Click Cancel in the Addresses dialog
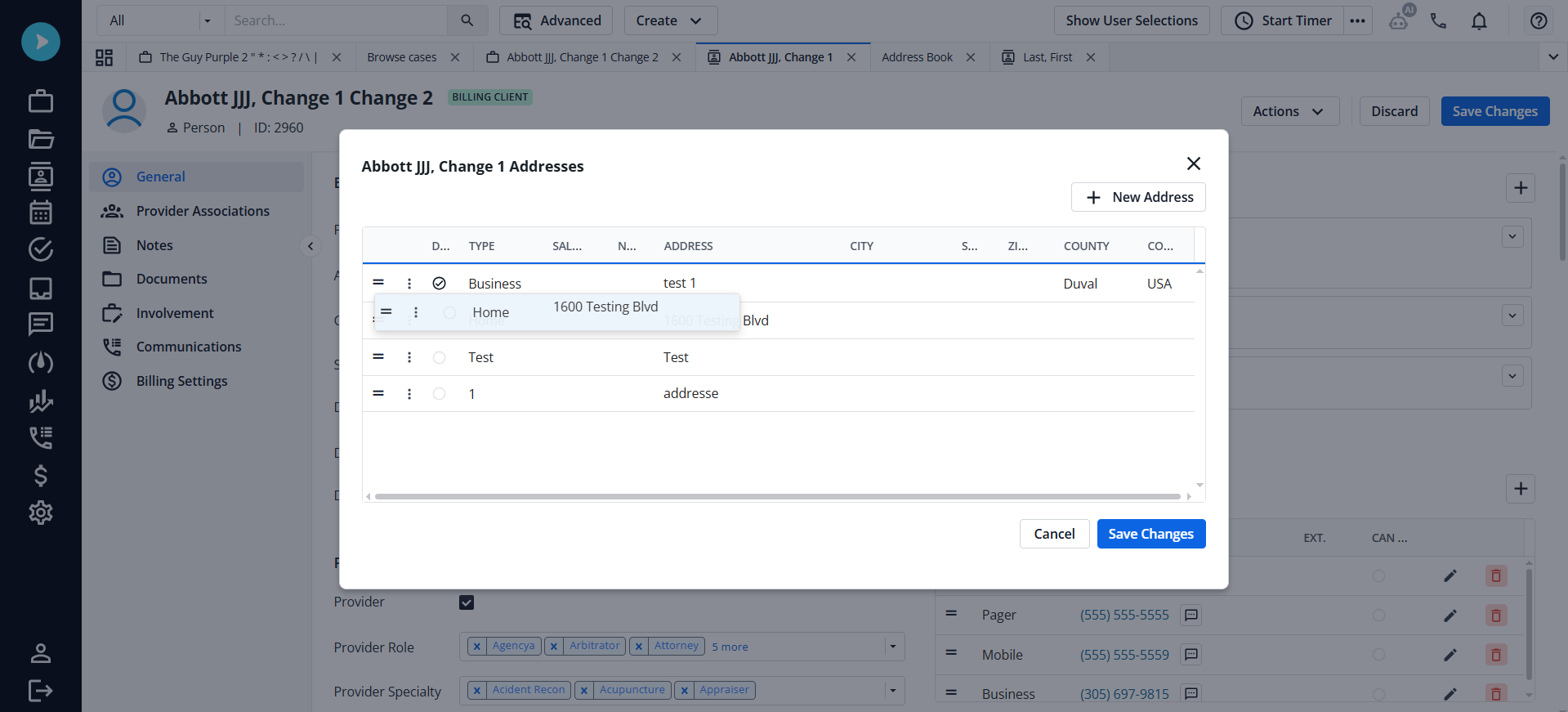This screenshot has height=712, width=1568. [1054, 534]
